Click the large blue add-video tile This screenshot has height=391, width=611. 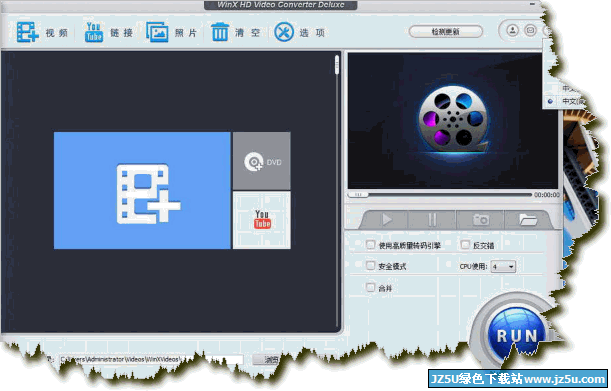142,190
